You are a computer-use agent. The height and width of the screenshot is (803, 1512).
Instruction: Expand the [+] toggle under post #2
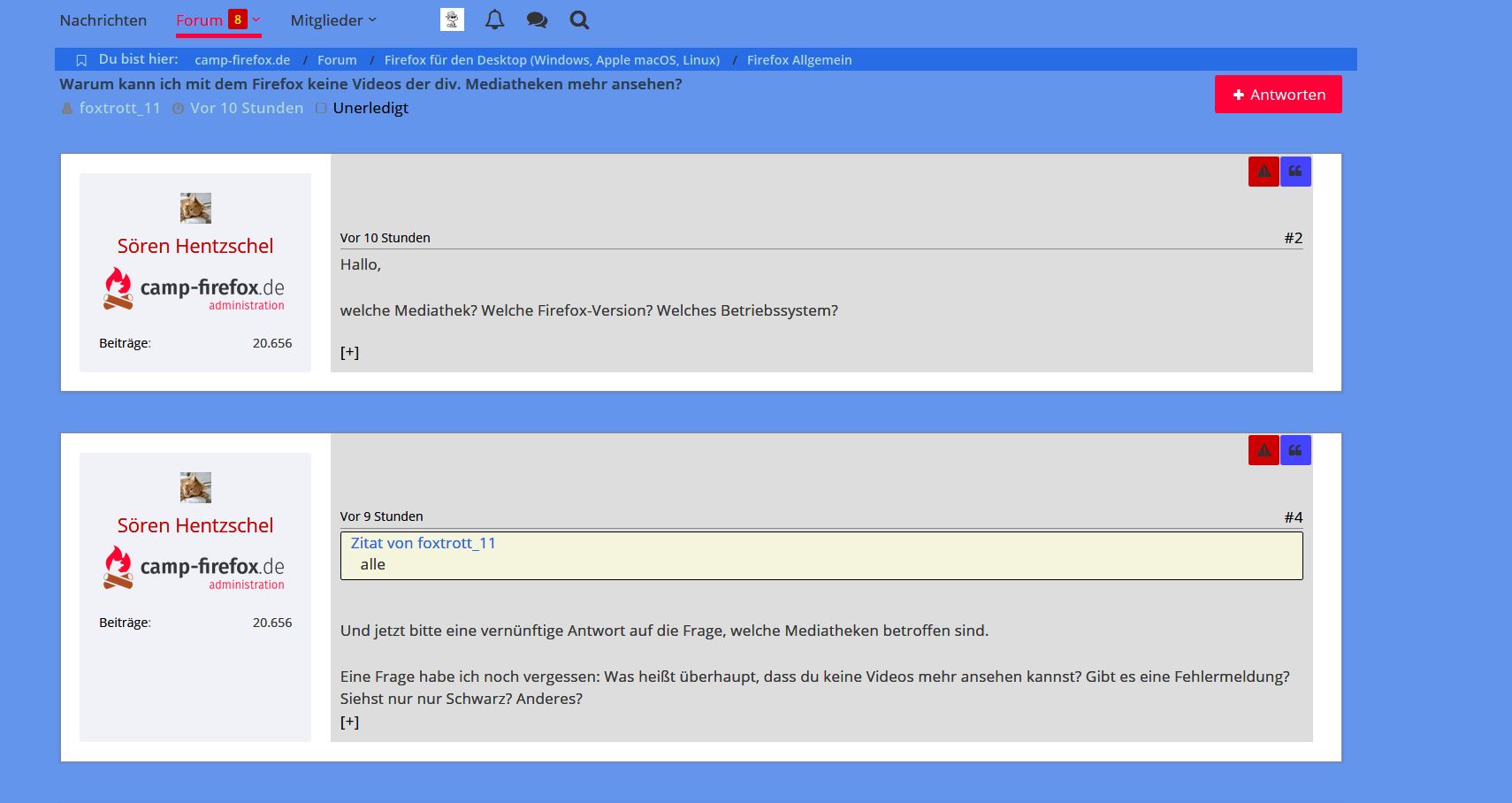[x=350, y=352]
